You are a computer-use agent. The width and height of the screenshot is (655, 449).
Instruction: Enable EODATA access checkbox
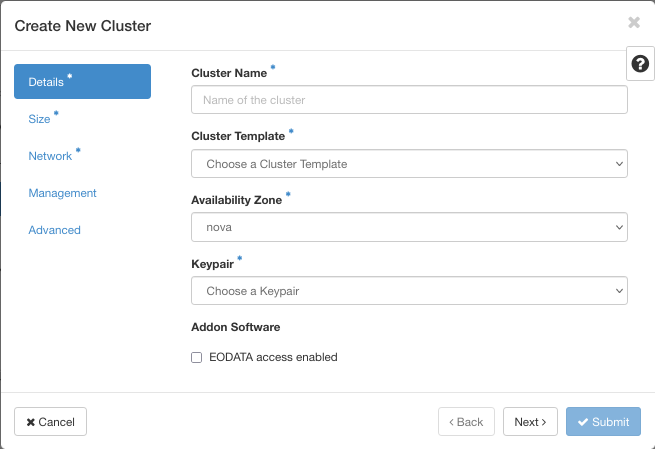pyautogui.click(x=197, y=357)
